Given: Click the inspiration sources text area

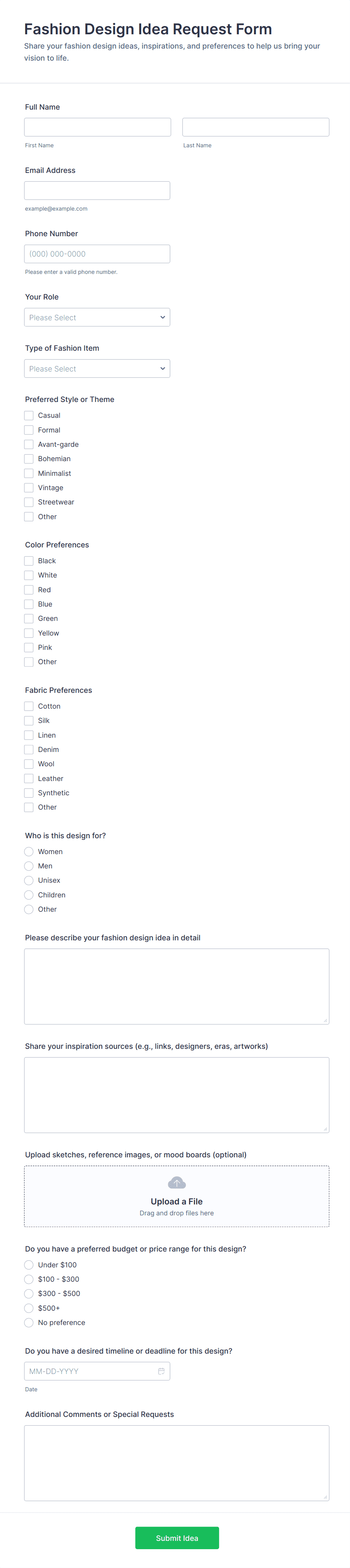Looking at the screenshot, I should (176, 1094).
